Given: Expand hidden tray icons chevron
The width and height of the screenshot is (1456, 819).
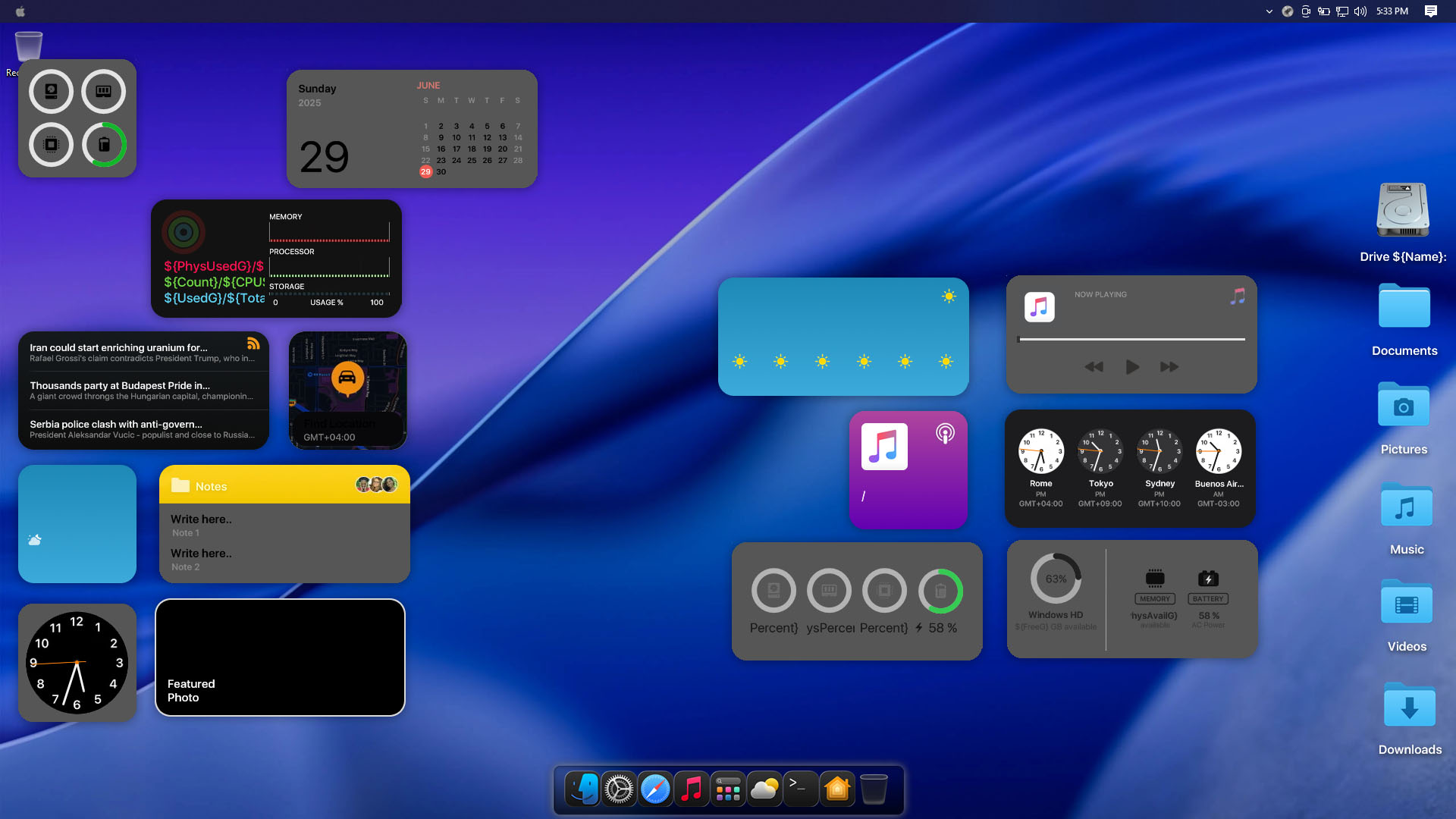Looking at the screenshot, I should (x=1269, y=11).
